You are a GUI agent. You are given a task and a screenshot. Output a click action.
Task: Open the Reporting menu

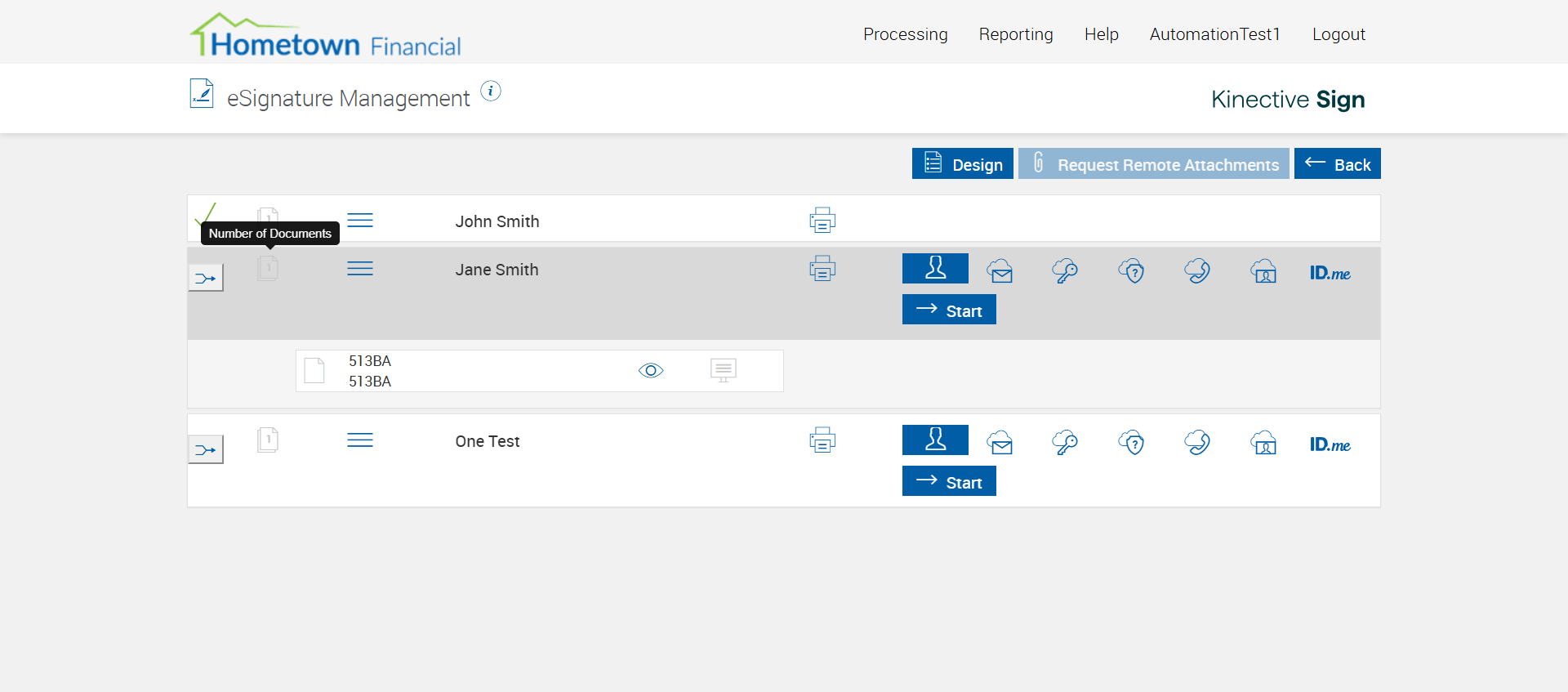coord(1016,34)
